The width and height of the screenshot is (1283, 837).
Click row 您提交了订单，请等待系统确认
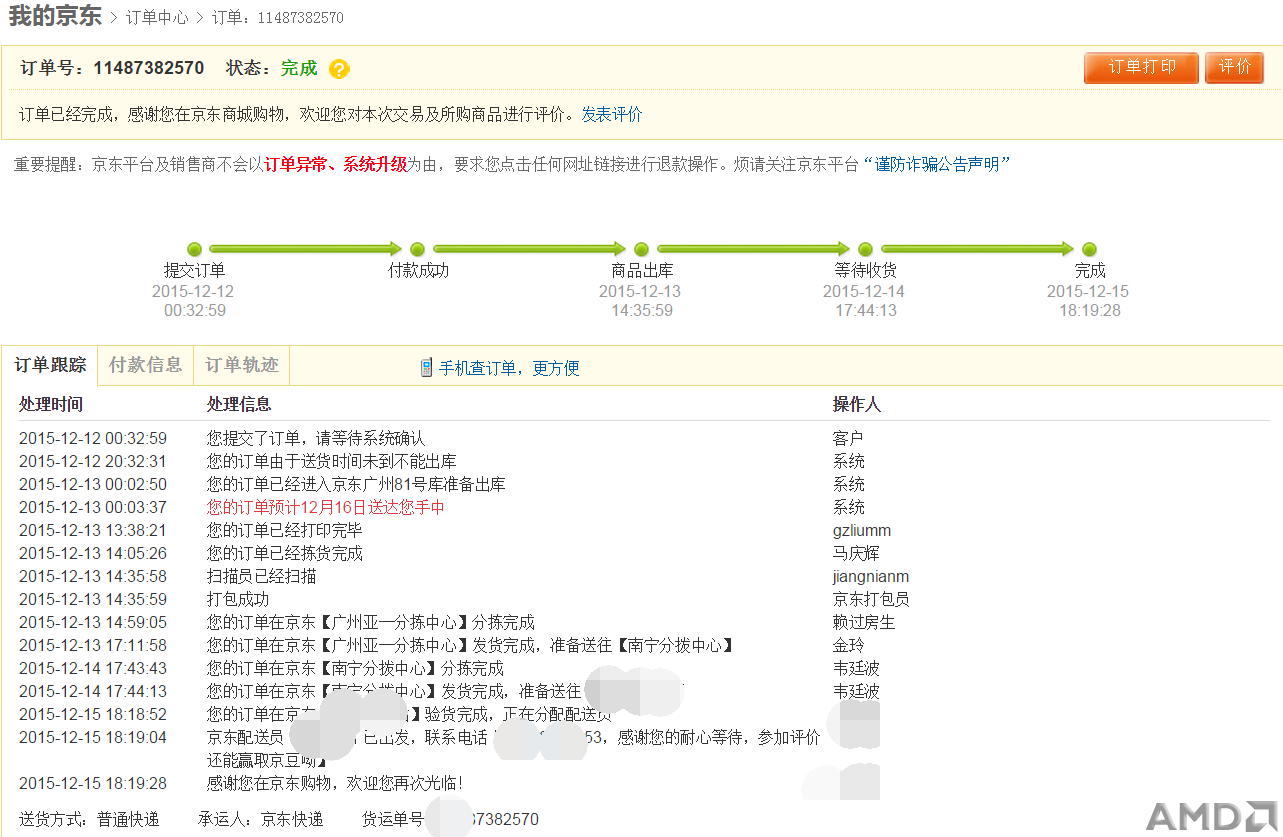click(x=316, y=438)
